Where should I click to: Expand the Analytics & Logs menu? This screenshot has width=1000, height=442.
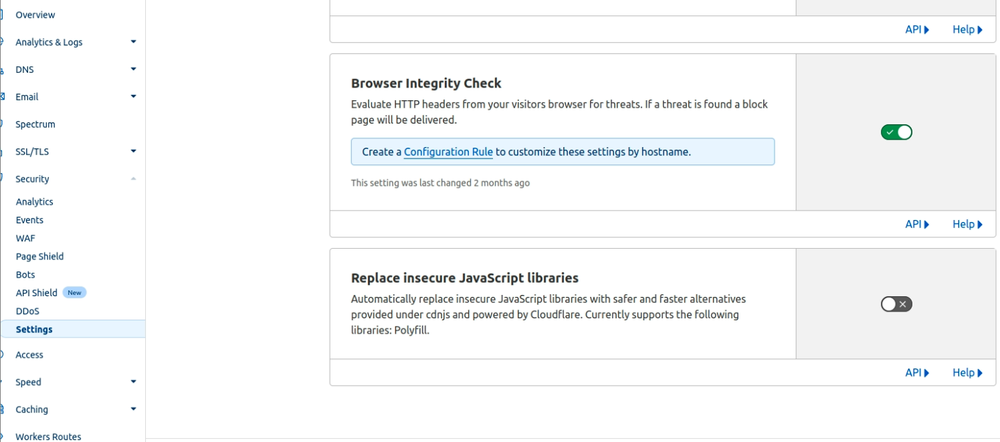pos(133,42)
